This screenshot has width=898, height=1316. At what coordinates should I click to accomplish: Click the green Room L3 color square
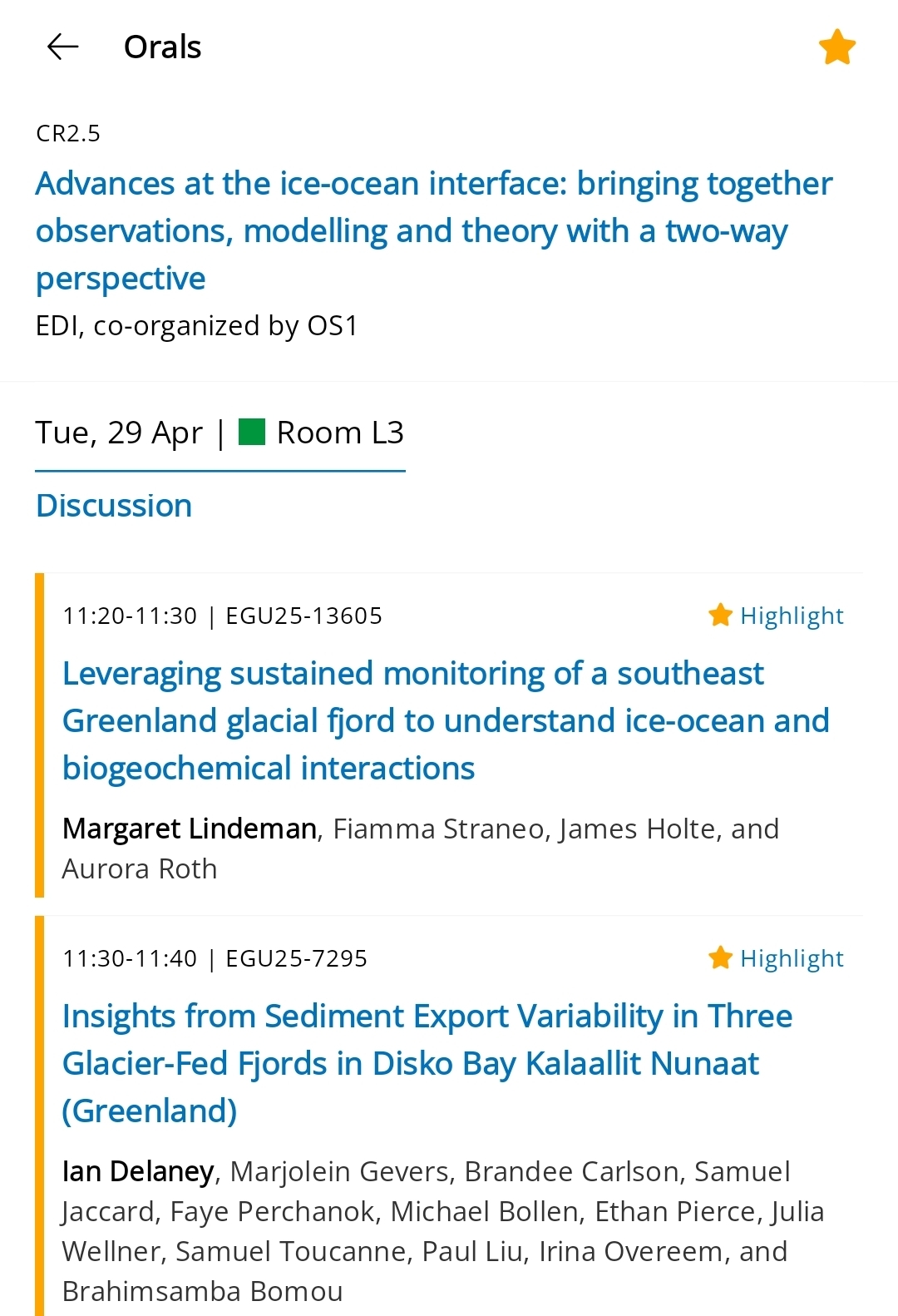click(252, 433)
